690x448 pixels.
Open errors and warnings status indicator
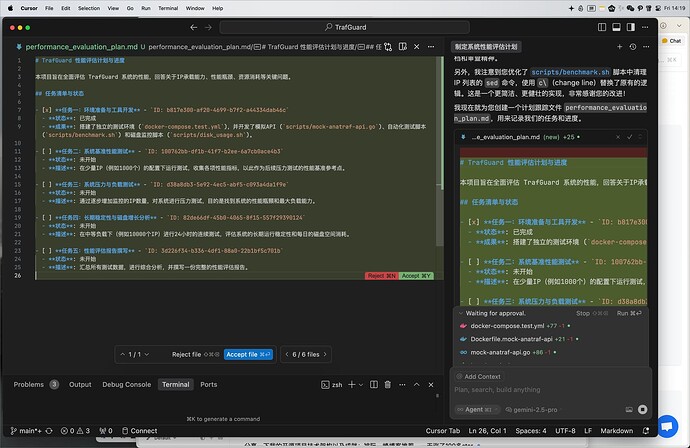(x=75, y=431)
